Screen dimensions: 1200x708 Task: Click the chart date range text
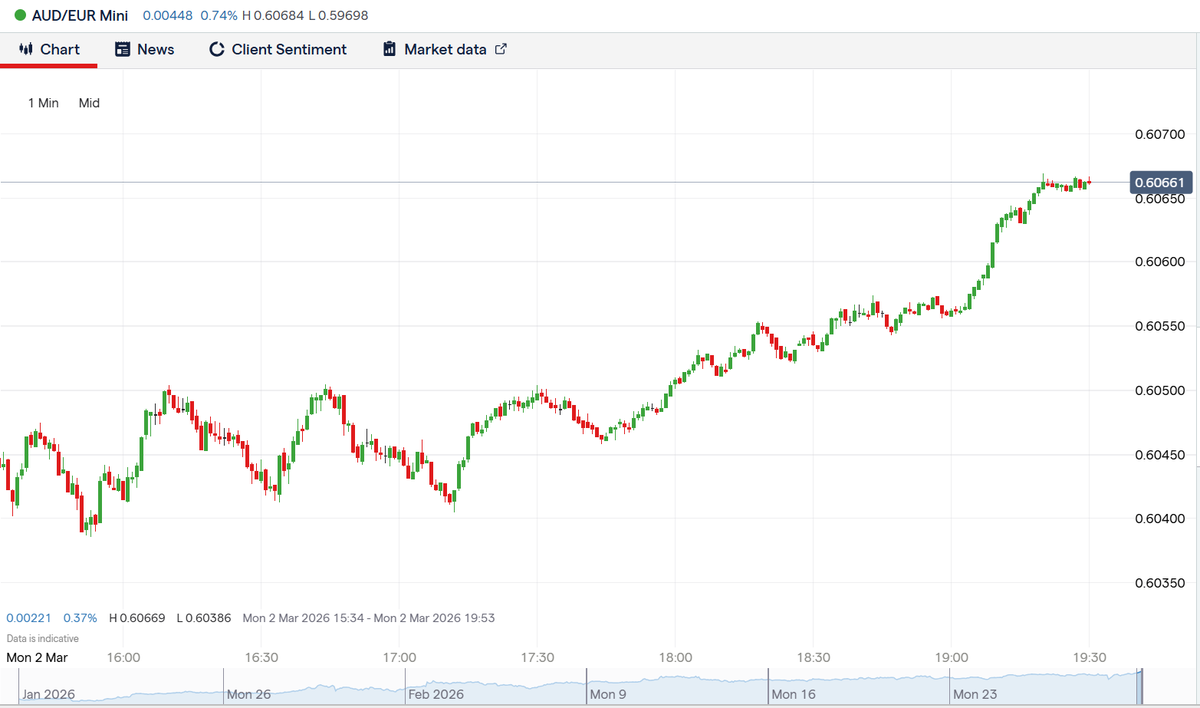(369, 618)
